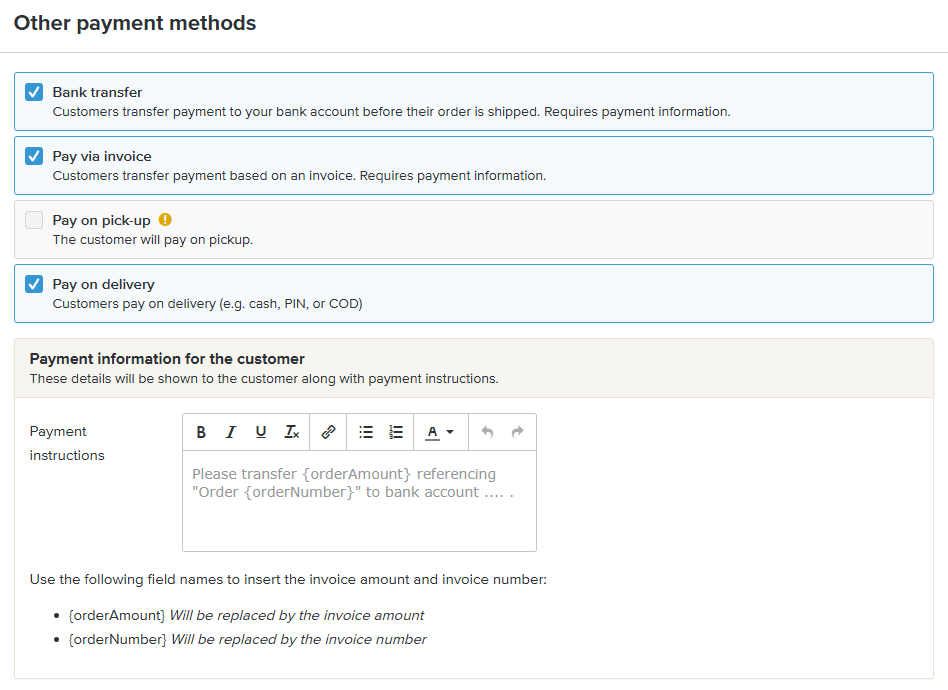
Task: Create a numbered list
Action: [396, 432]
